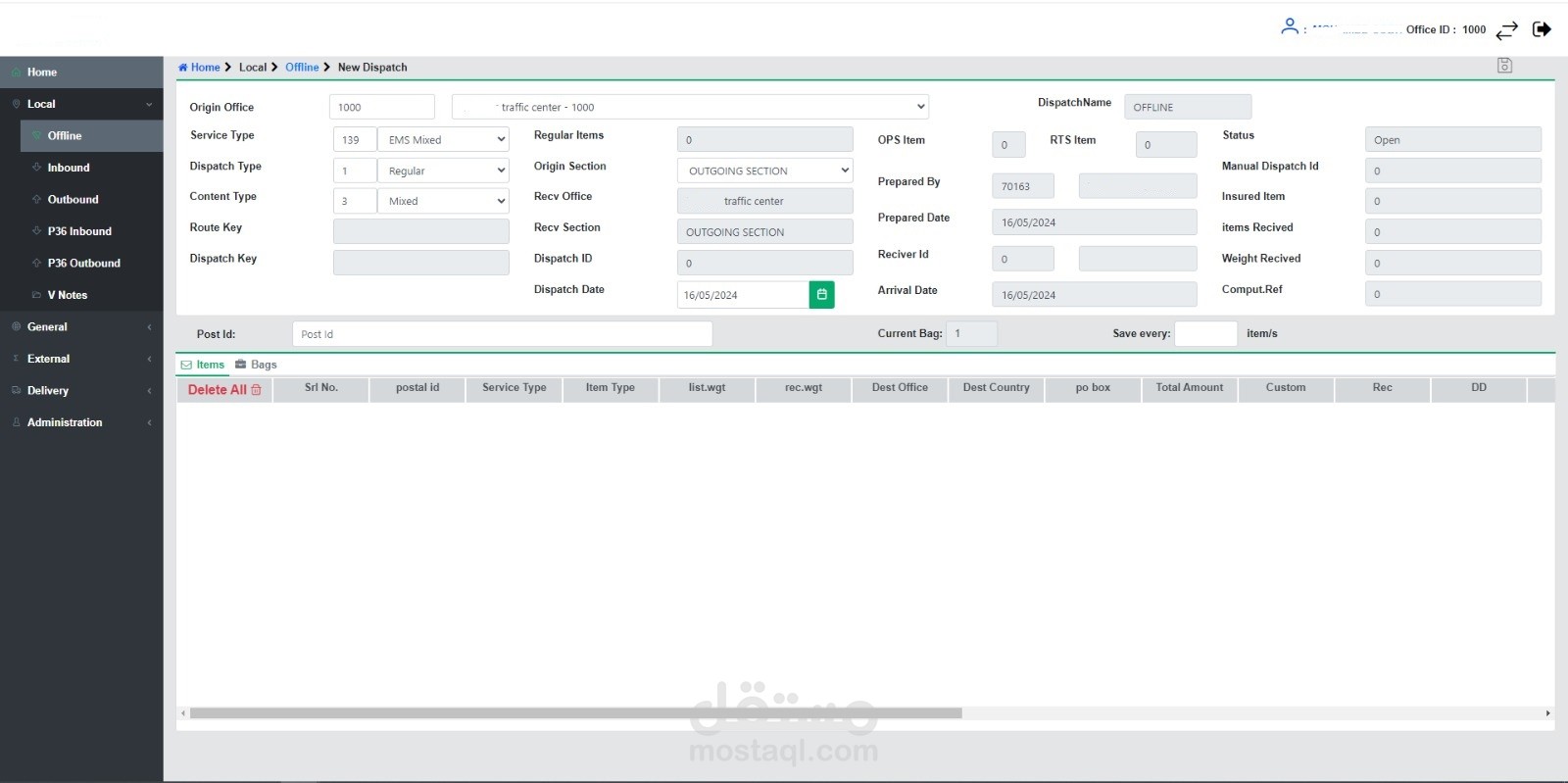
Task: Open the Offline menu item
Action: 91,136
